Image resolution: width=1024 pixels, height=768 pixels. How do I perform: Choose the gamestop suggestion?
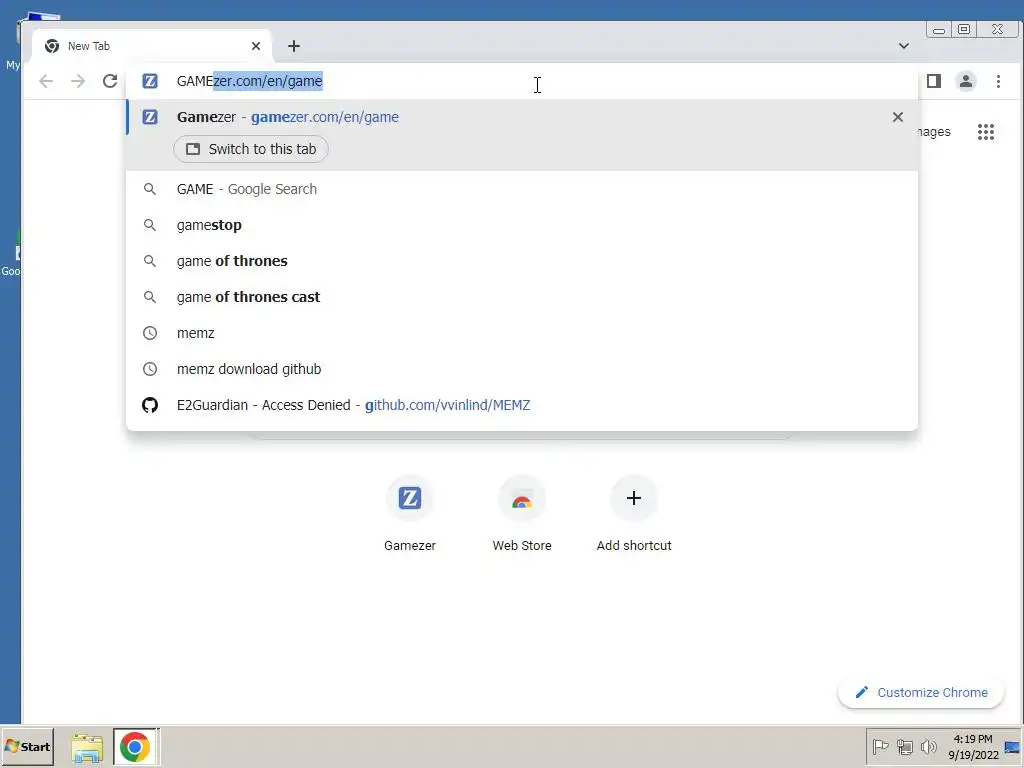(x=522, y=225)
